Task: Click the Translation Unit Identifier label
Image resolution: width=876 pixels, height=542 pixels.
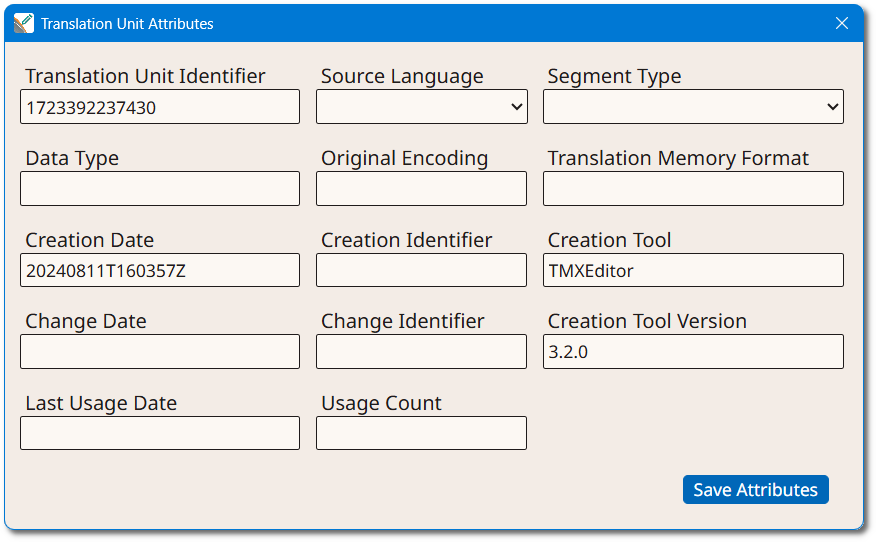Action: tap(145, 76)
